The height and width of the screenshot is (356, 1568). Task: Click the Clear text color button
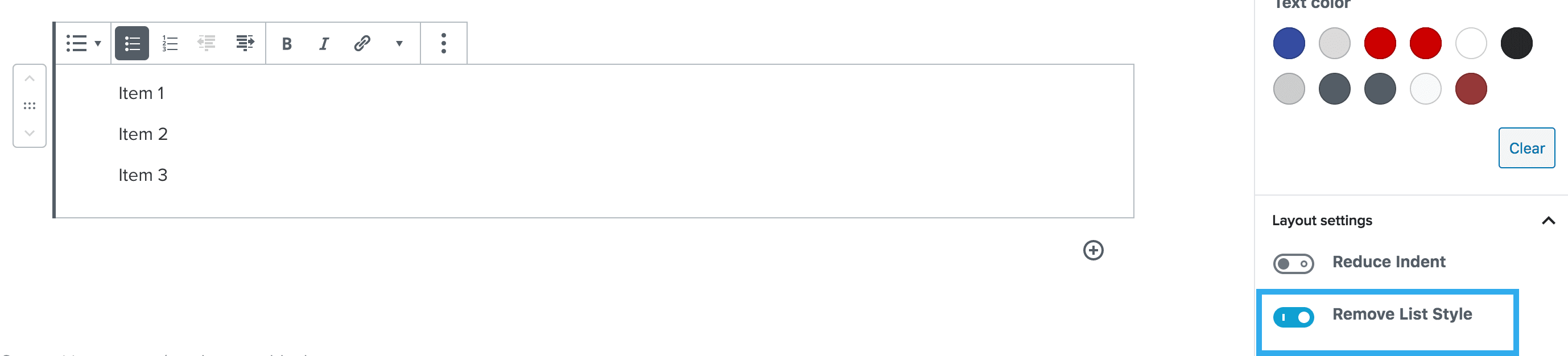pos(1526,148)
